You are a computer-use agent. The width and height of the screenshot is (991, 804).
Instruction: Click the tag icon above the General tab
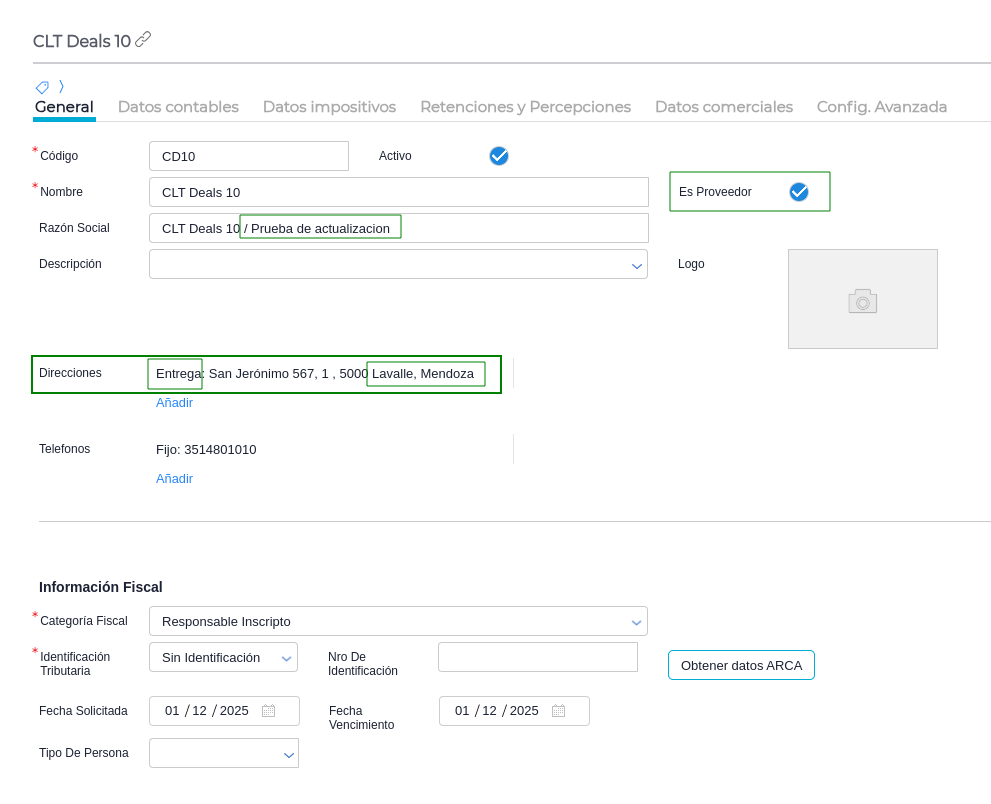[42, 87]
